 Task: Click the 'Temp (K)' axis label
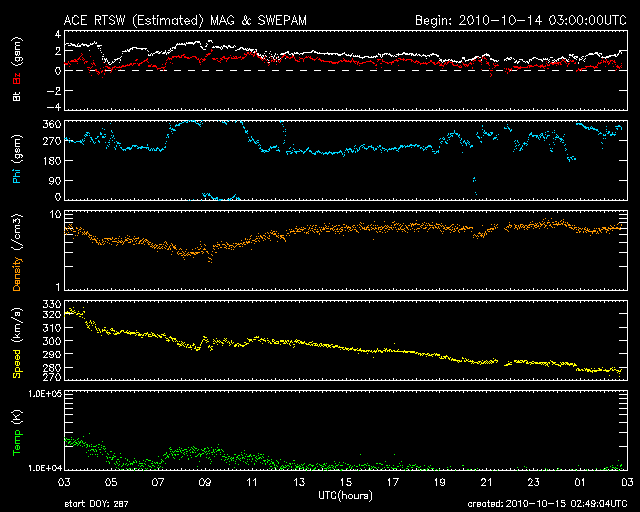click(17, 433)
